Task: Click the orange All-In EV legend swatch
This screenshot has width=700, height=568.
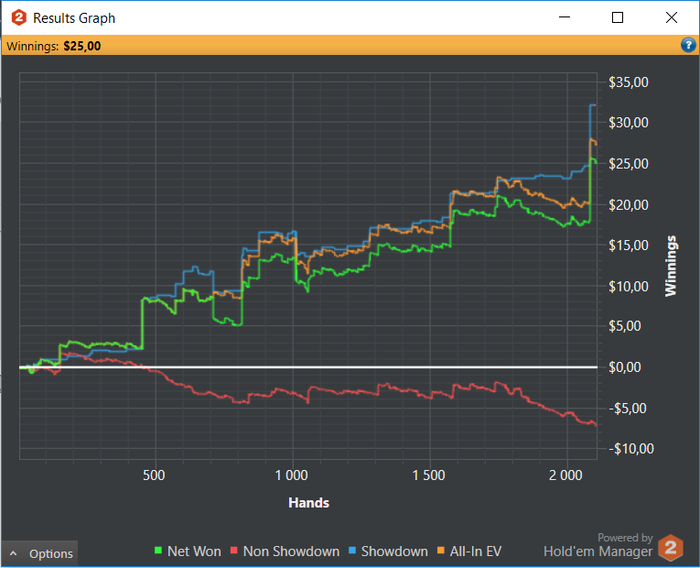Action: coord(441,551)
